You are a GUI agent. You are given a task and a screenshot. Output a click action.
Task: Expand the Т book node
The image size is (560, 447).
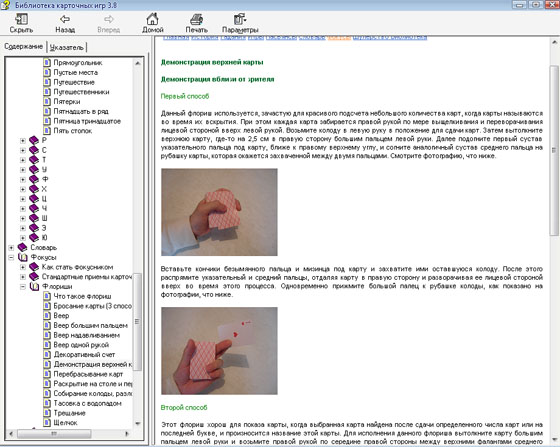(22, 160)
